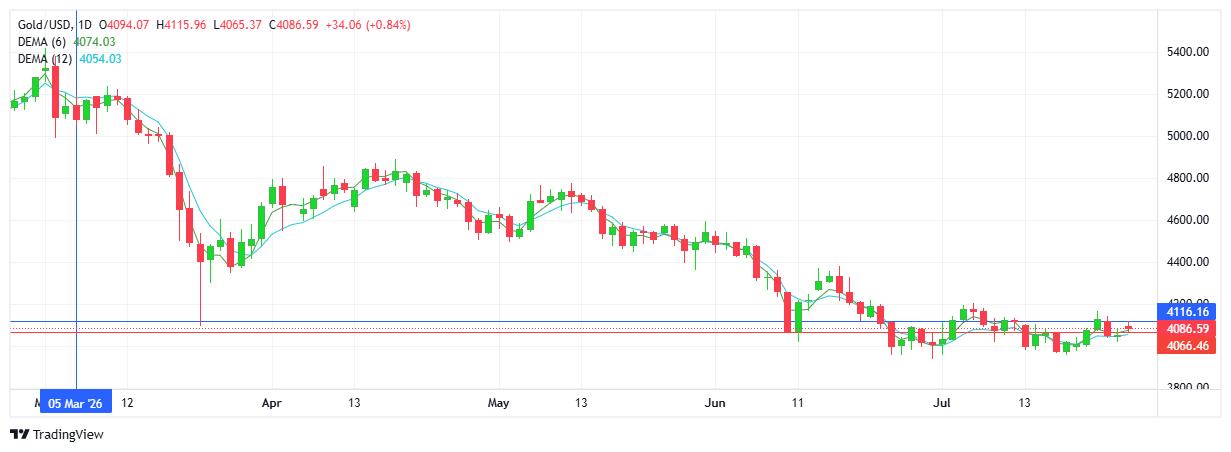Click the 4600.00 price scale label

coord(1187,220)
